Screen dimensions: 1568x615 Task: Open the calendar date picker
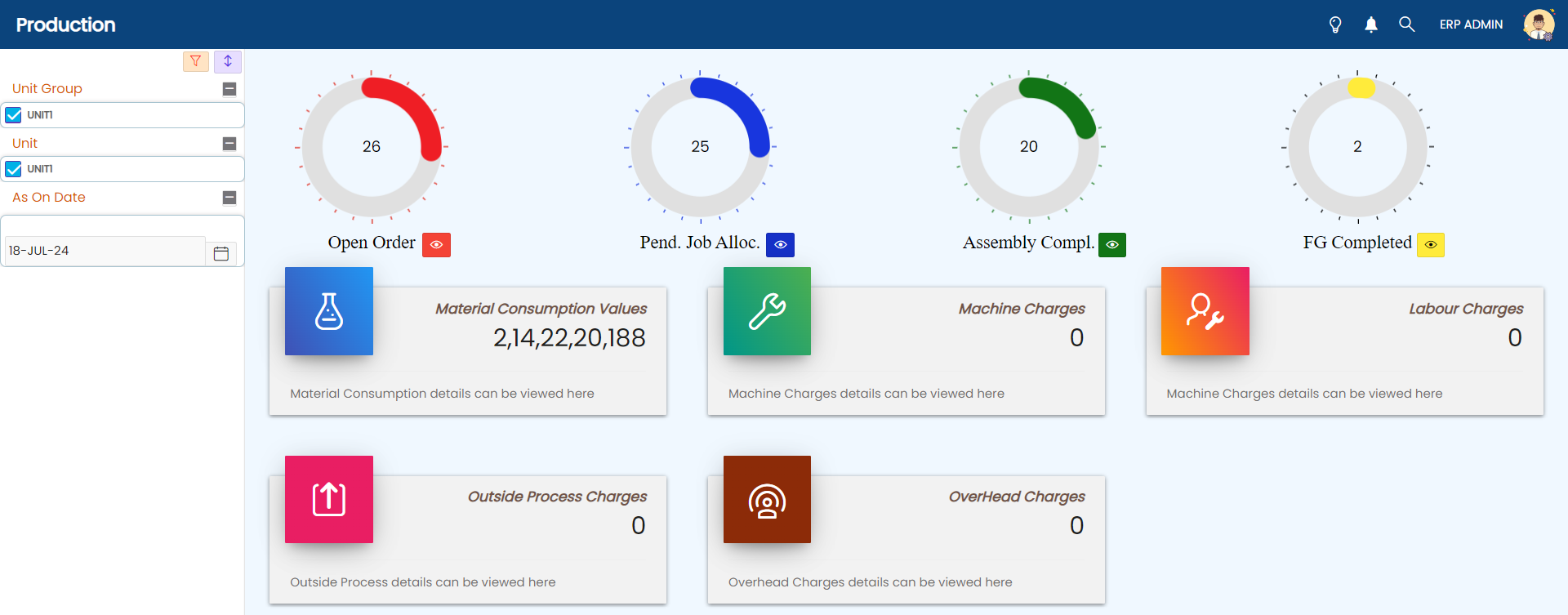(x=220, y=253)
